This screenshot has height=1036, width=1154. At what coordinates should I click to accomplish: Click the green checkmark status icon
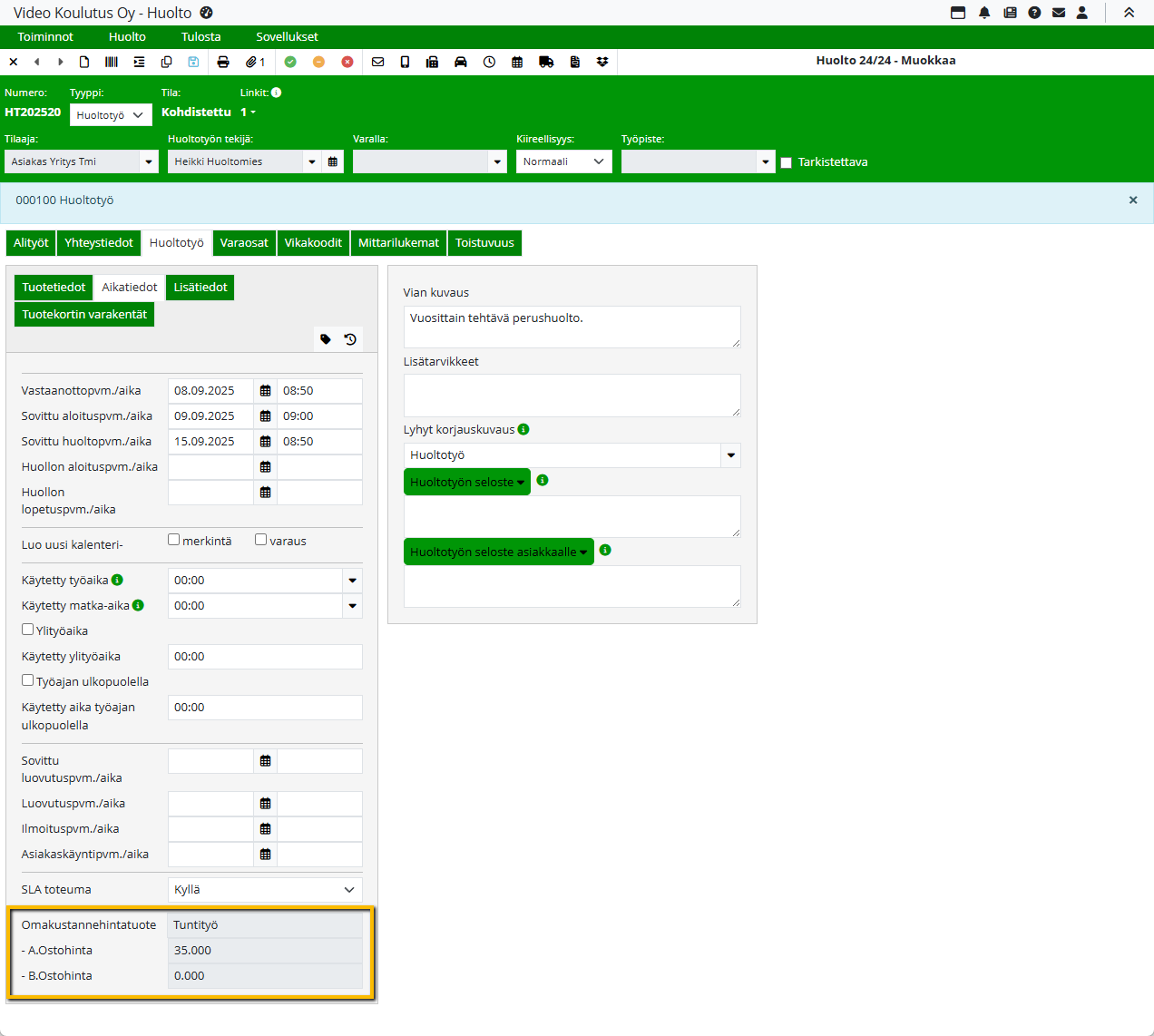pos(290,62)
